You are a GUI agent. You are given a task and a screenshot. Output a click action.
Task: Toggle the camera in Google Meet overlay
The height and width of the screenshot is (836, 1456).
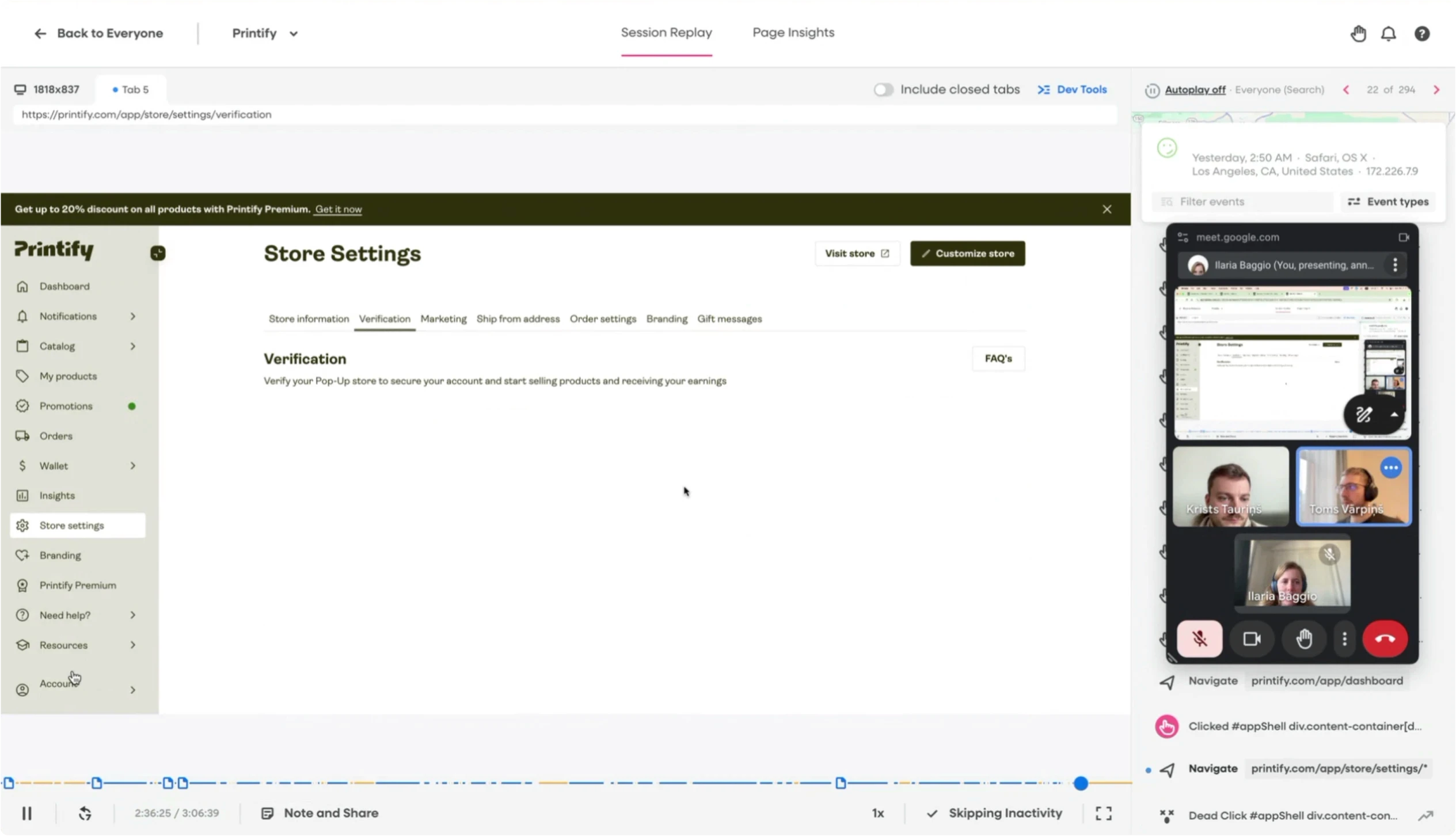[1252, 639]
